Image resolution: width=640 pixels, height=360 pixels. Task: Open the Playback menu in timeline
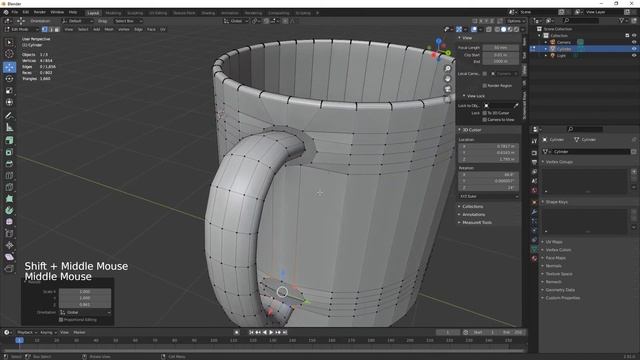click(x=27, y=333)
